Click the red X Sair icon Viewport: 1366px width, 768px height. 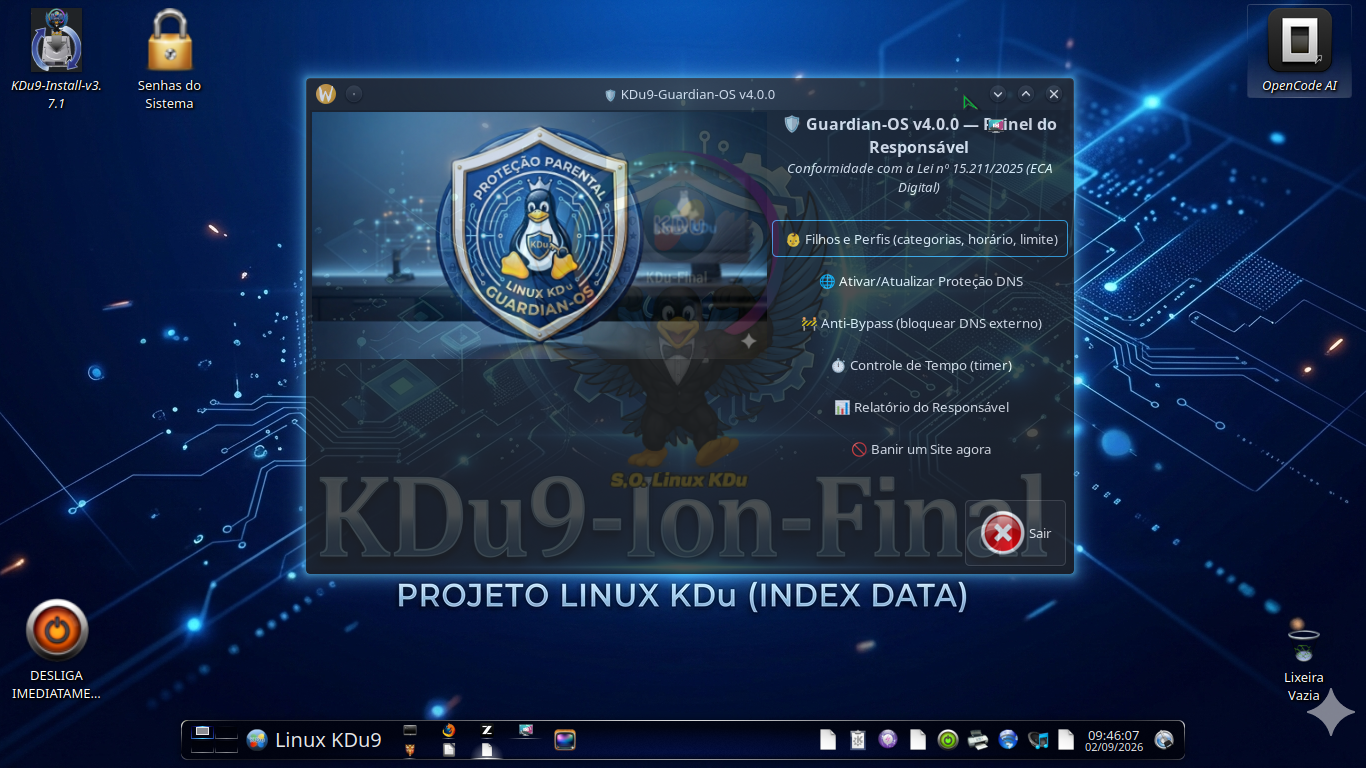[x=1002, y=533]
